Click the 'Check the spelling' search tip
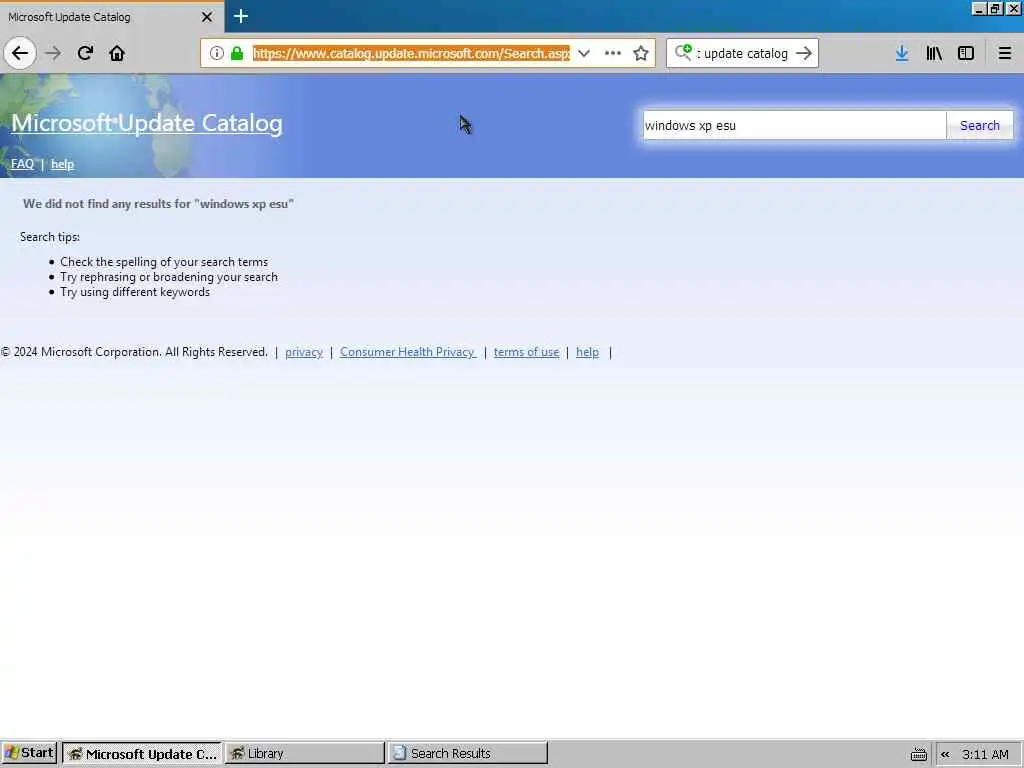 [164, 262]
